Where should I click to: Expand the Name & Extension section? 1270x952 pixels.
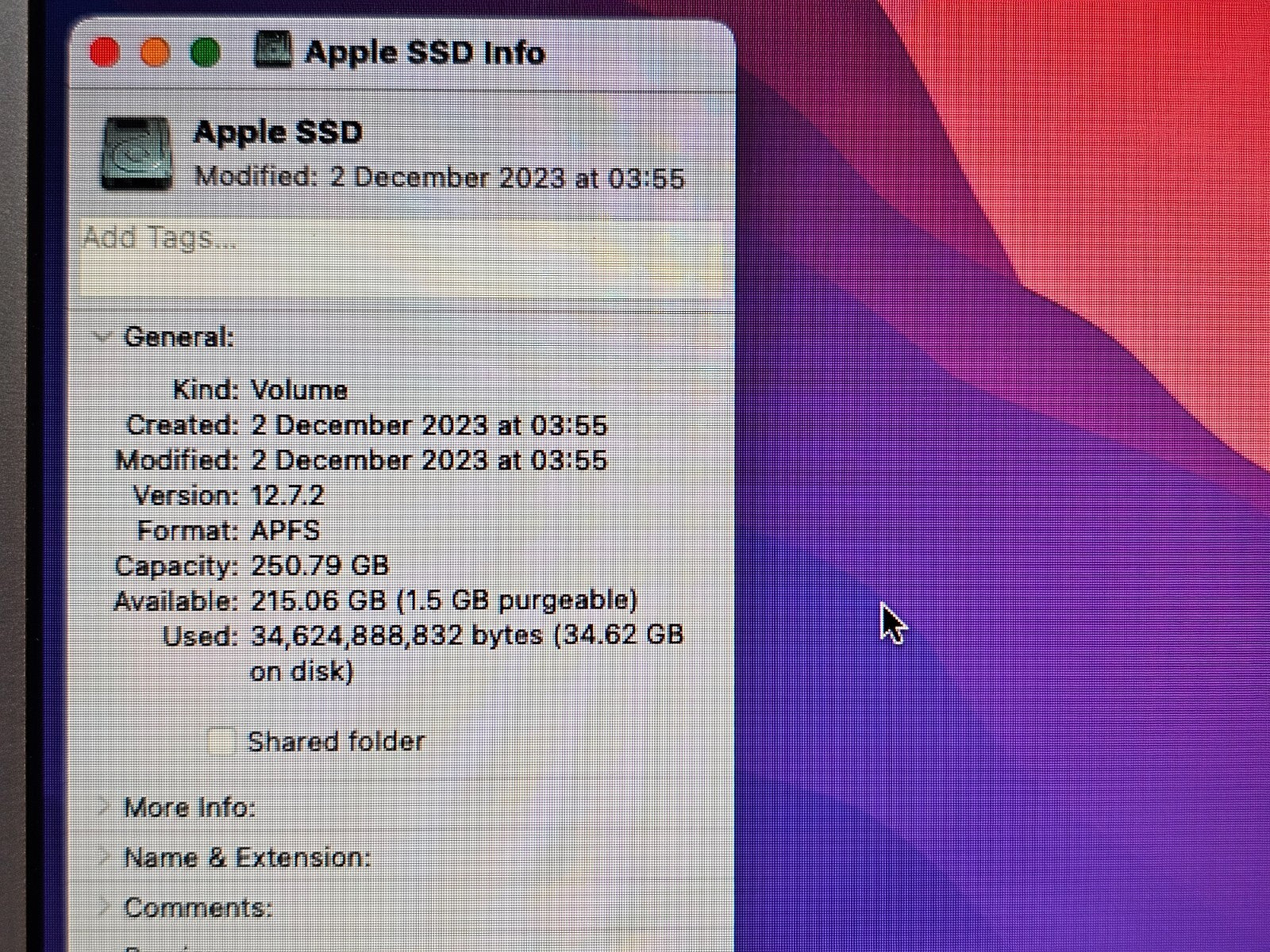[x=103, y=858]
